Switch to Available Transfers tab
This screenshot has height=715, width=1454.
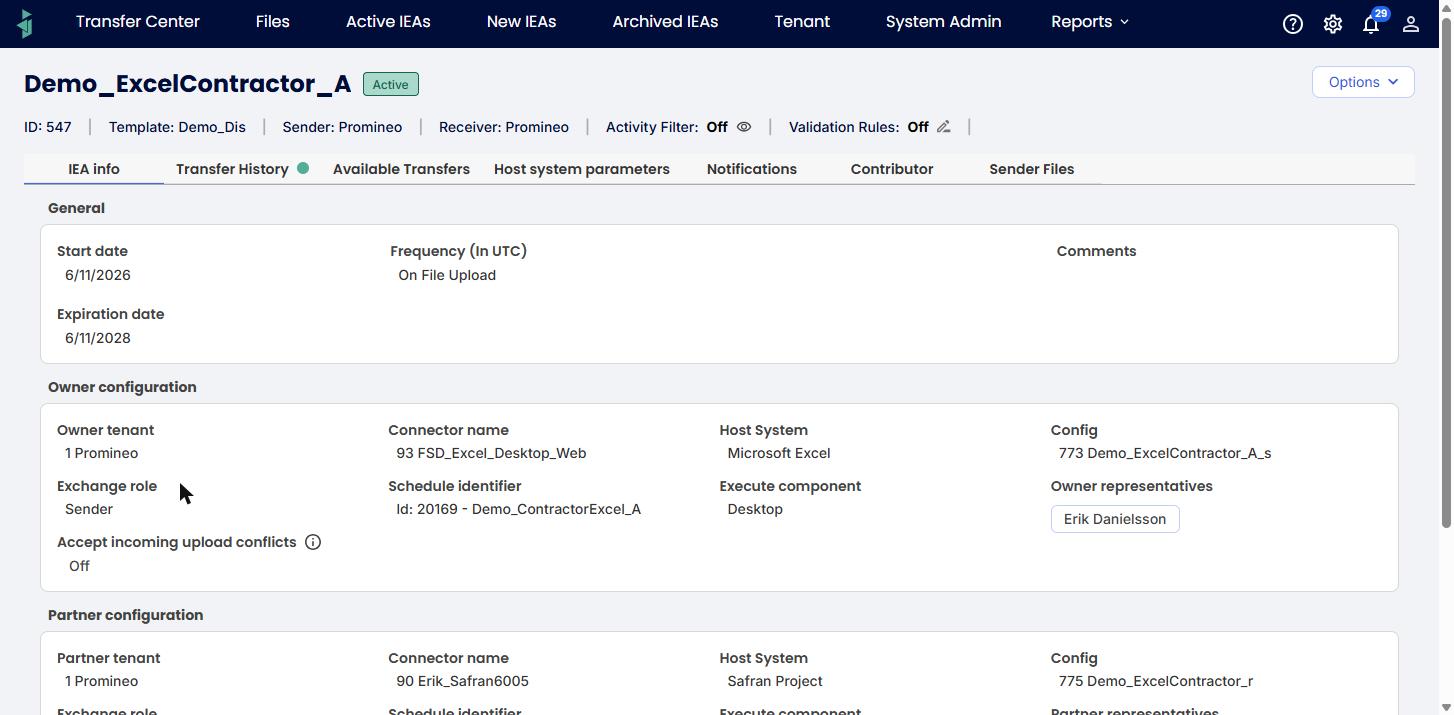pos(401,169)
